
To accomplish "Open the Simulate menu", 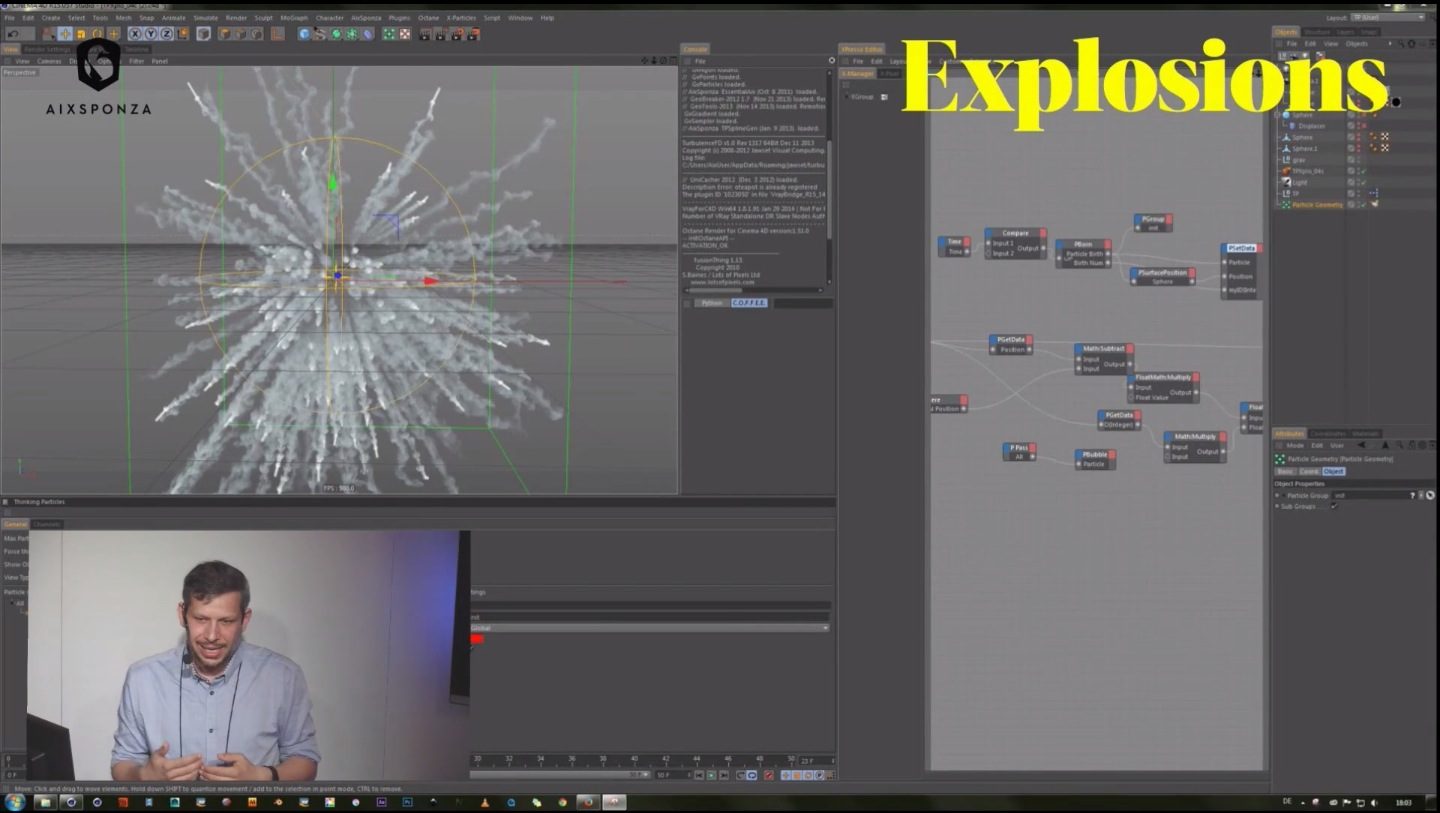I will pyautogui.click(x=206, y=18).
